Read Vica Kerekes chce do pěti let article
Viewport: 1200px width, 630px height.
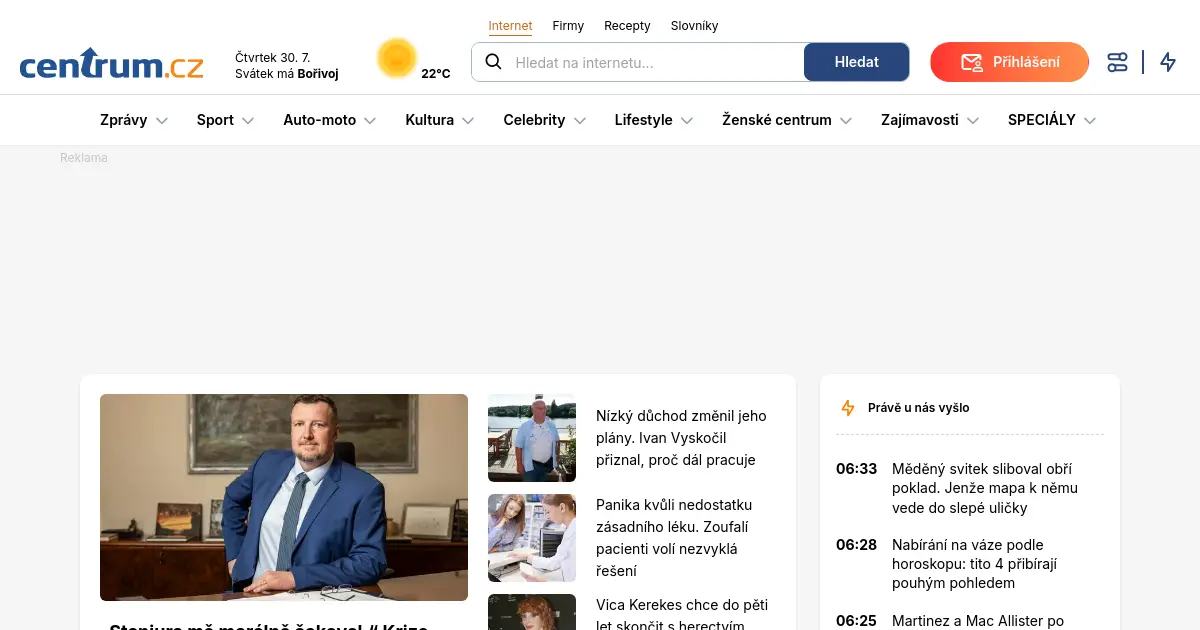(x=682, y=615)
